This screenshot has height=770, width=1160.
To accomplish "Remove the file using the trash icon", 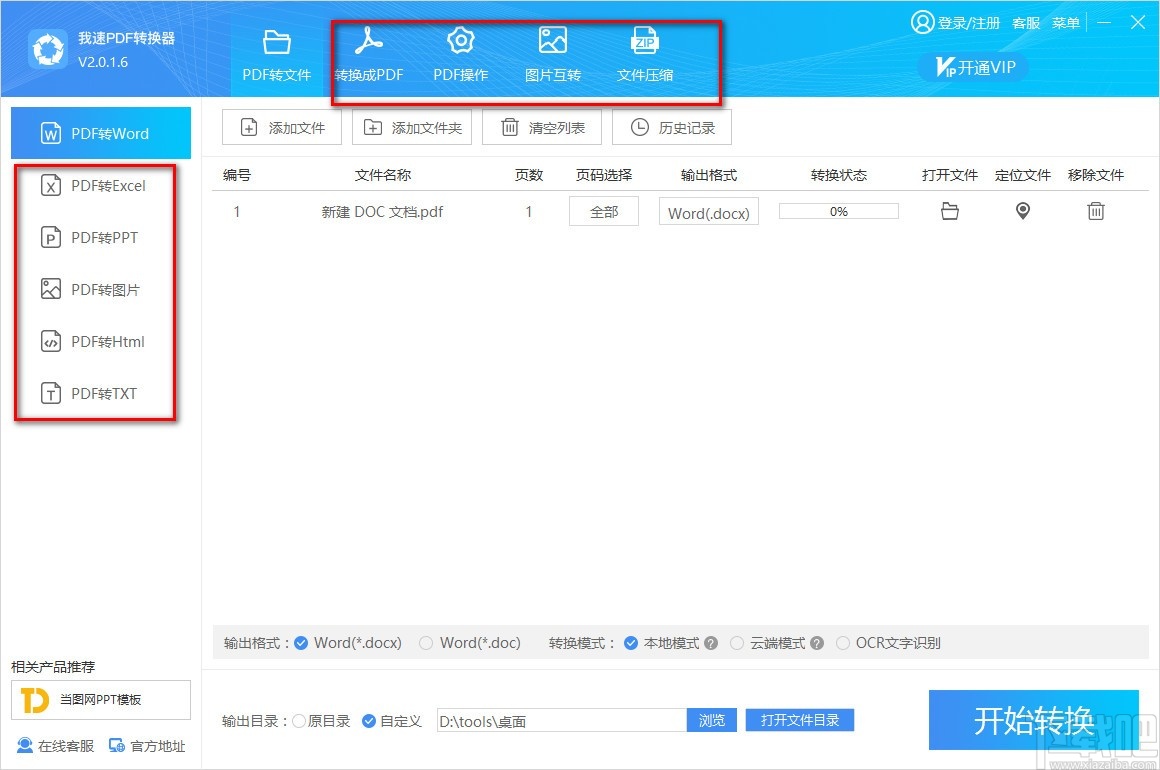I will point(1096,211).
